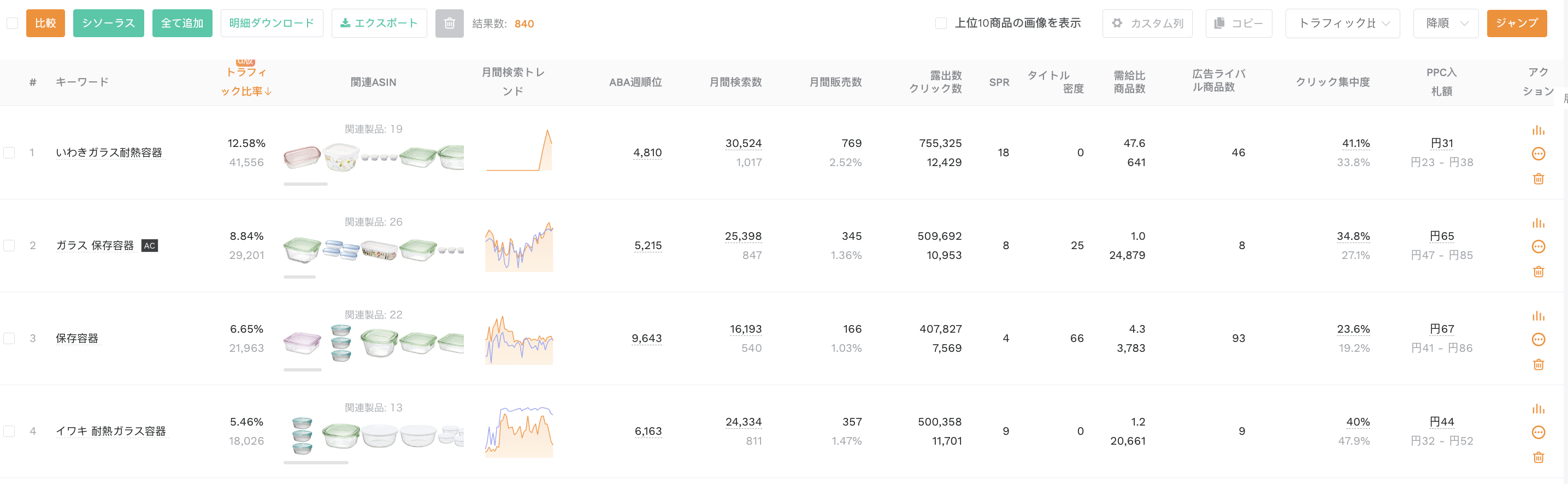Viewport: 1568px width, 484px height.
Task: Open カスタム列 settings with gear icon
Action: (x=1147, y=23)
